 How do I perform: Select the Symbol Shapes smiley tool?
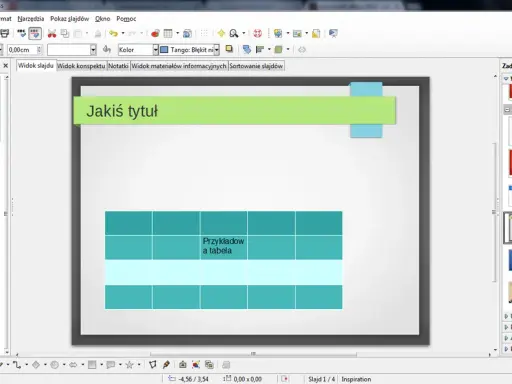point(55,365)
